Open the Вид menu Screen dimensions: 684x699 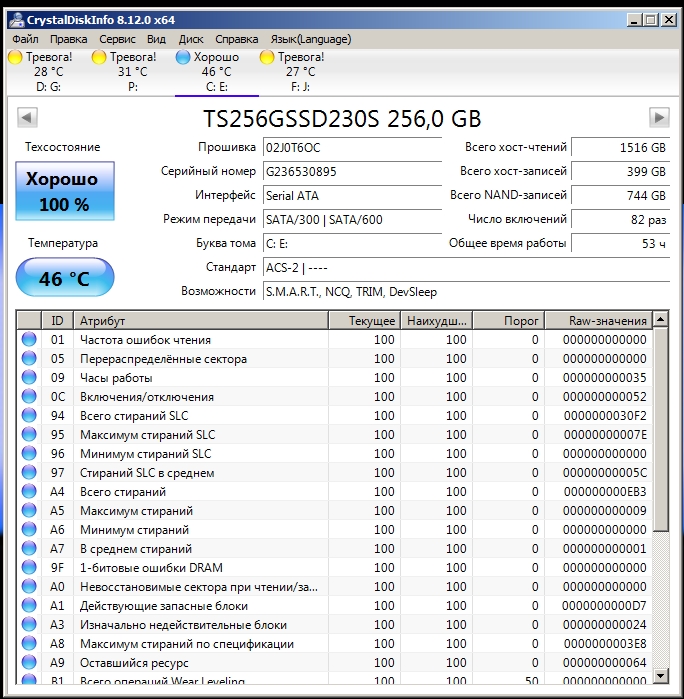point(157,39)
